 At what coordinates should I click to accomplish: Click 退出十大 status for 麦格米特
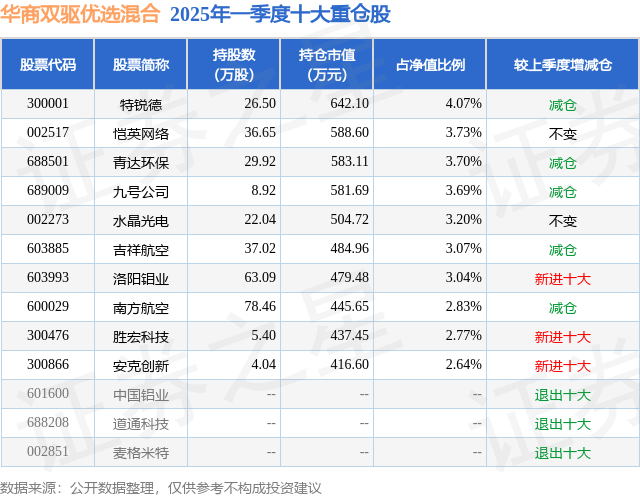coord(562,453)
